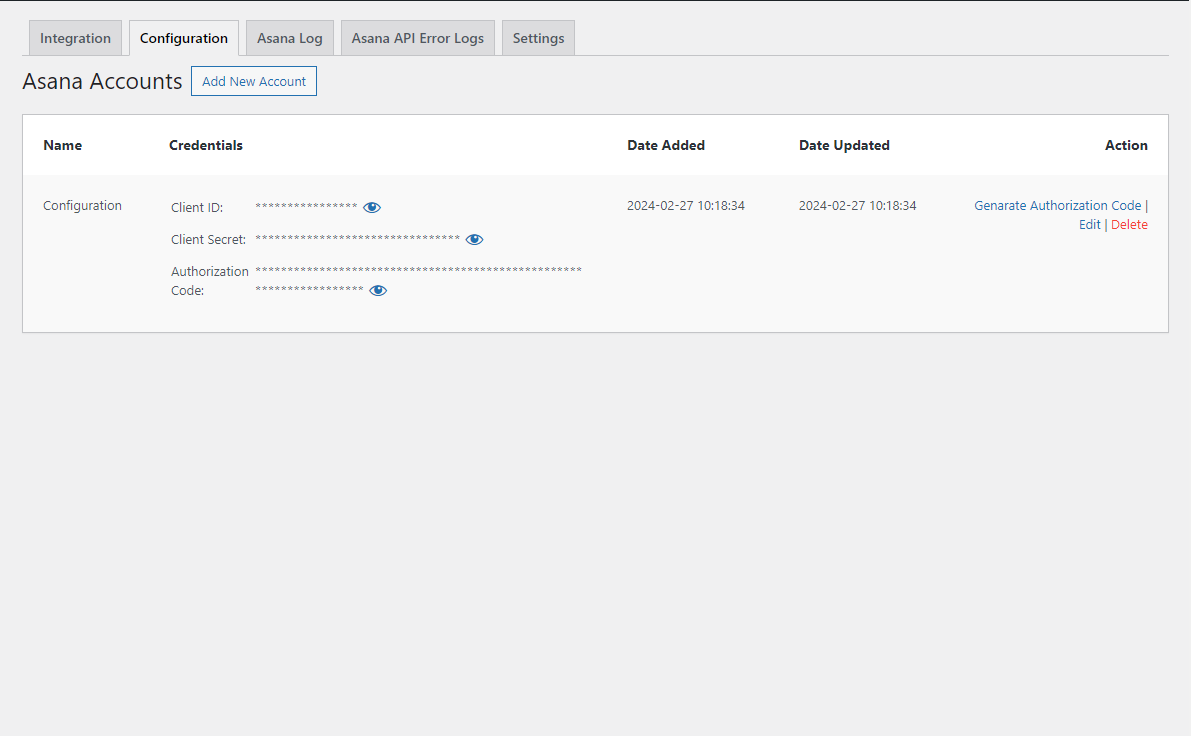The image size is (1191, 736).
Task: Click the 'Asana Accounts' page heading
Action: pyautogui.click(x=103, y=81)
